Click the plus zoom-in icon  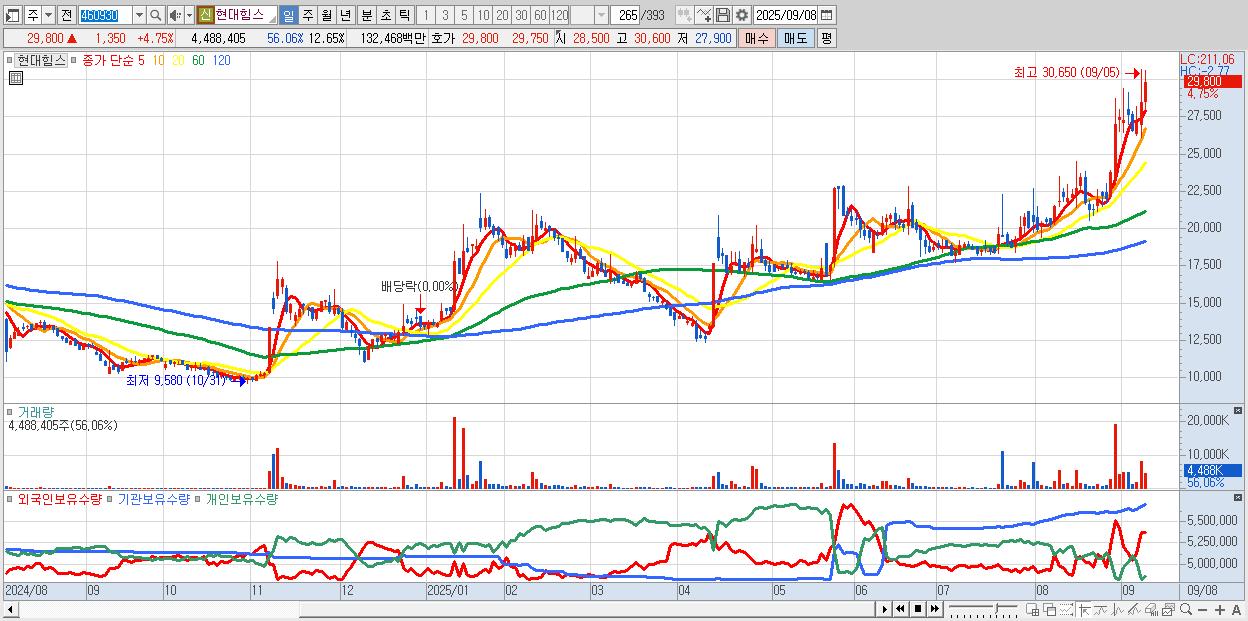[x=1220, y=610]
